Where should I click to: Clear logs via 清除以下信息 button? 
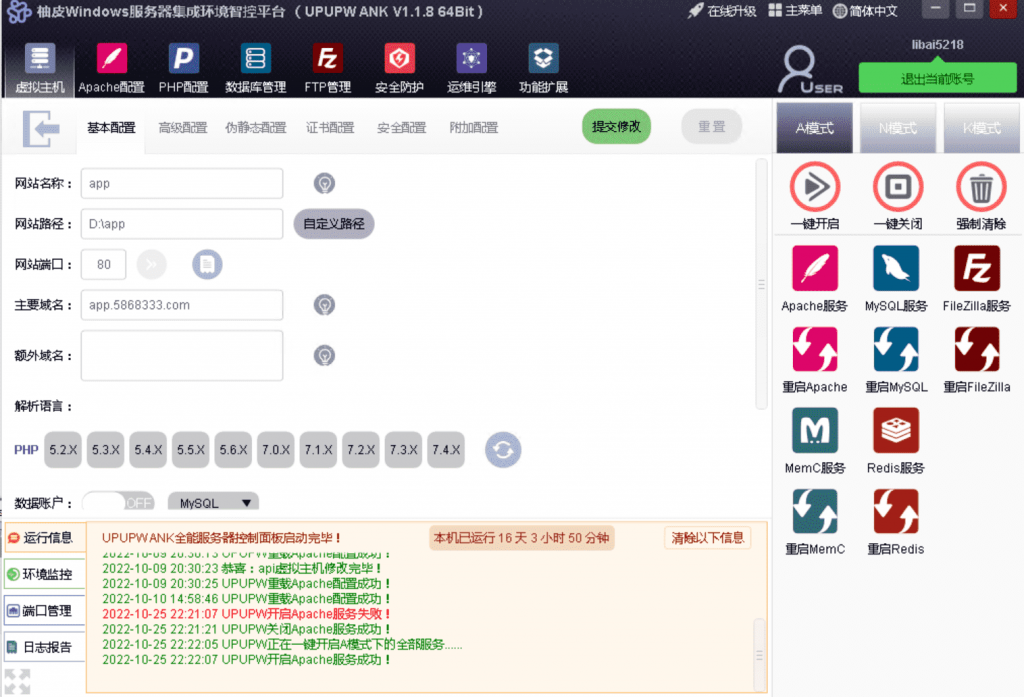pyautogui.click(x=705, y=537)
